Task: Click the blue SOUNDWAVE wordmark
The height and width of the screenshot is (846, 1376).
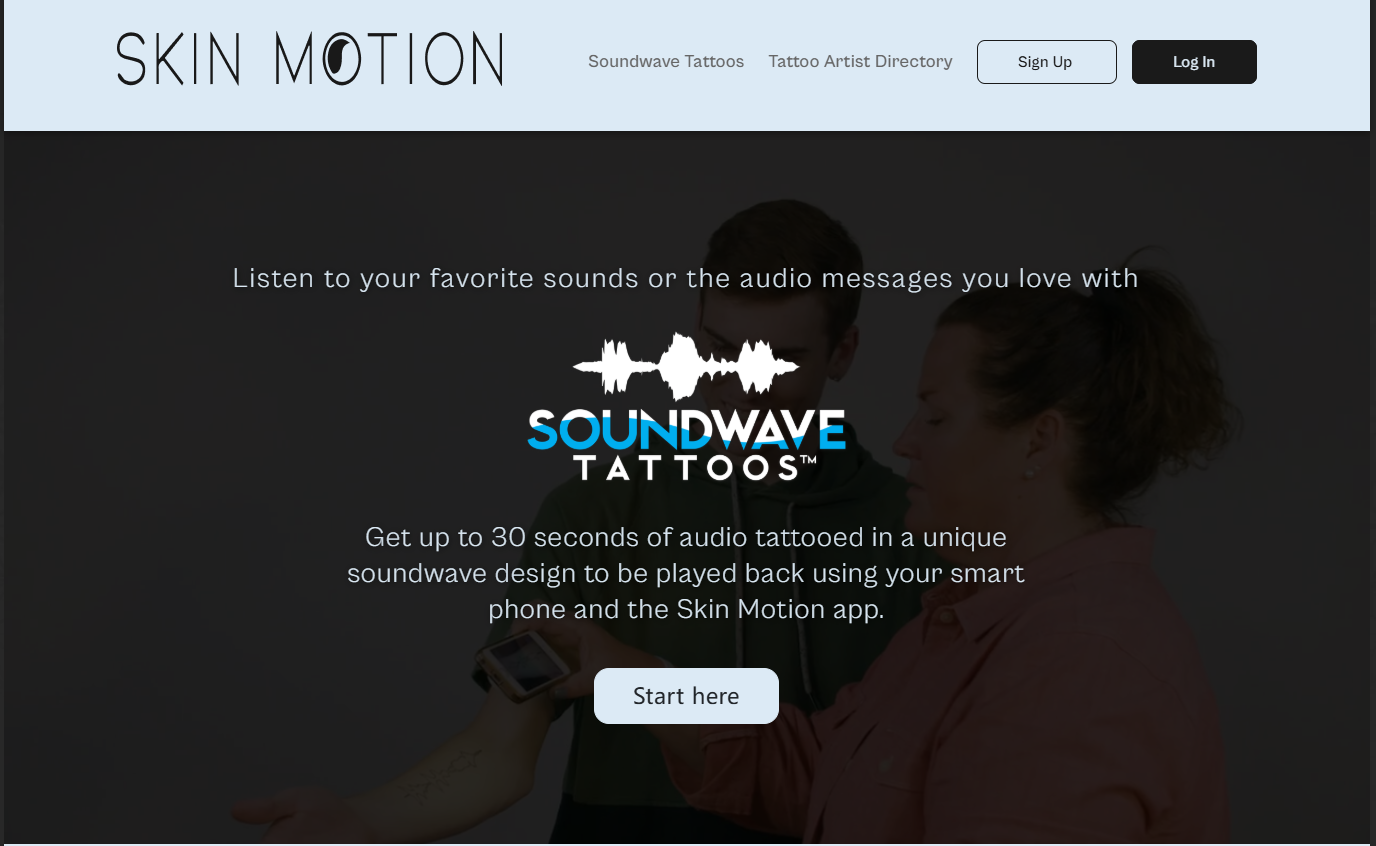Action: 686,430
